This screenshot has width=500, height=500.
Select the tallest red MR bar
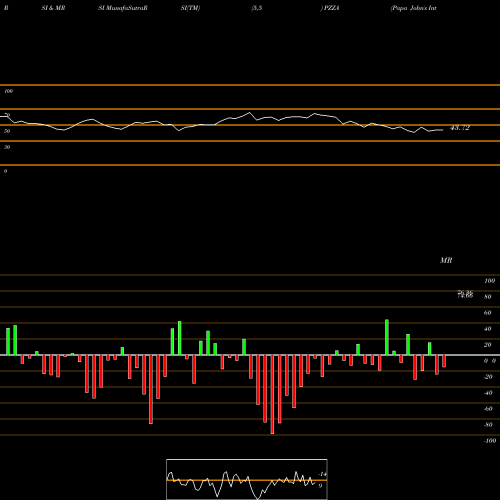(272, 394)
